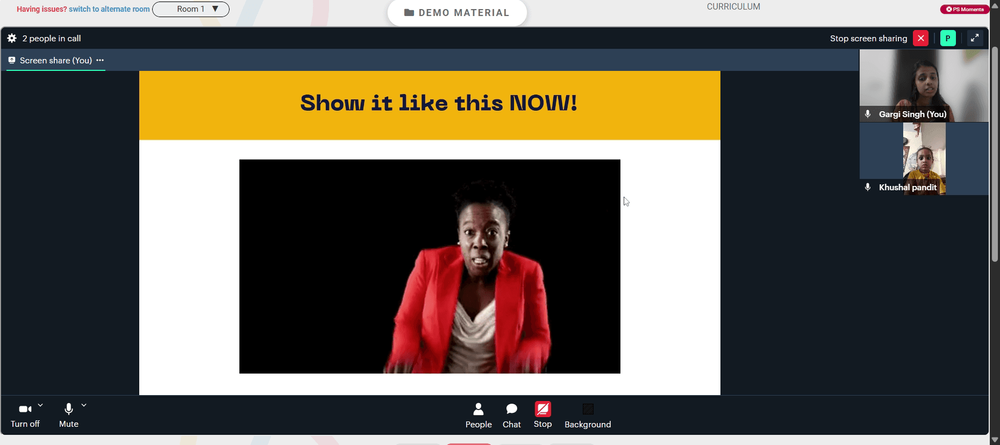The width and height of the screenshot is (1000, 445).
Task: Click switch to alternate room link
Action: click(110, 10)
